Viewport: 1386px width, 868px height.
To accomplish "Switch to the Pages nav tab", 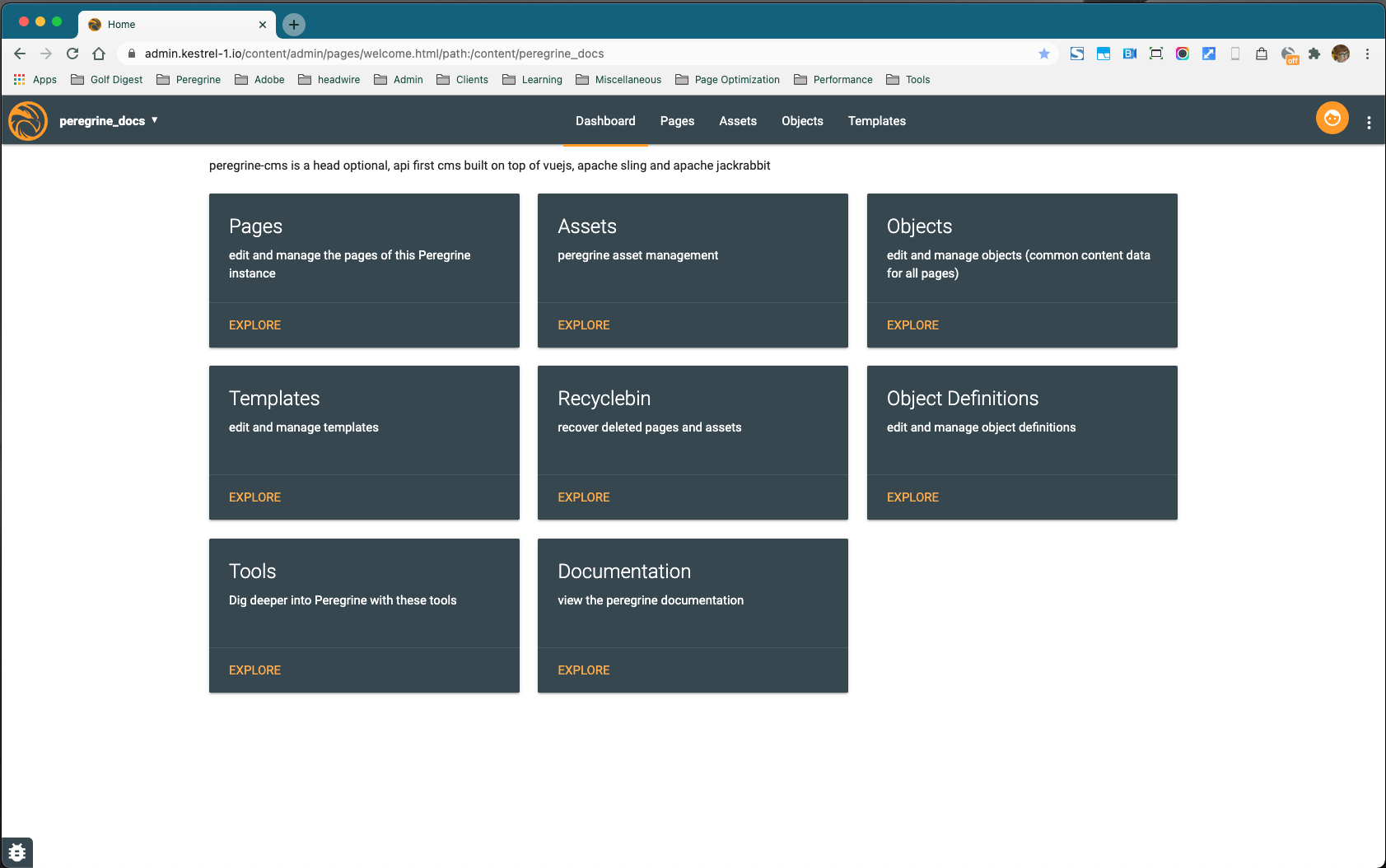I will (677, 121).
